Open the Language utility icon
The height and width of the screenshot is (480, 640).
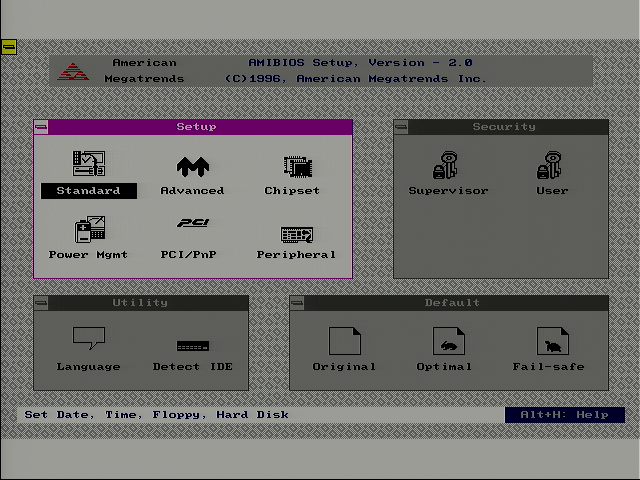point(89,339)
